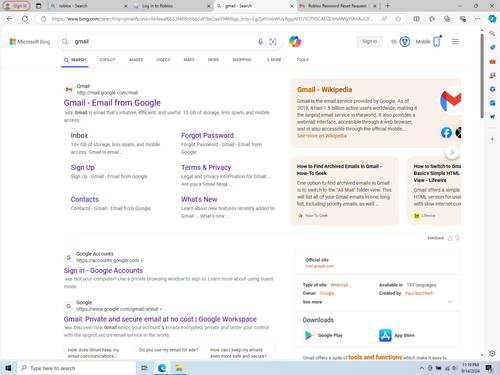This screenshot has width=500, height=375.
Task: Show next card in carousel
Action: [x=452, y=152]
